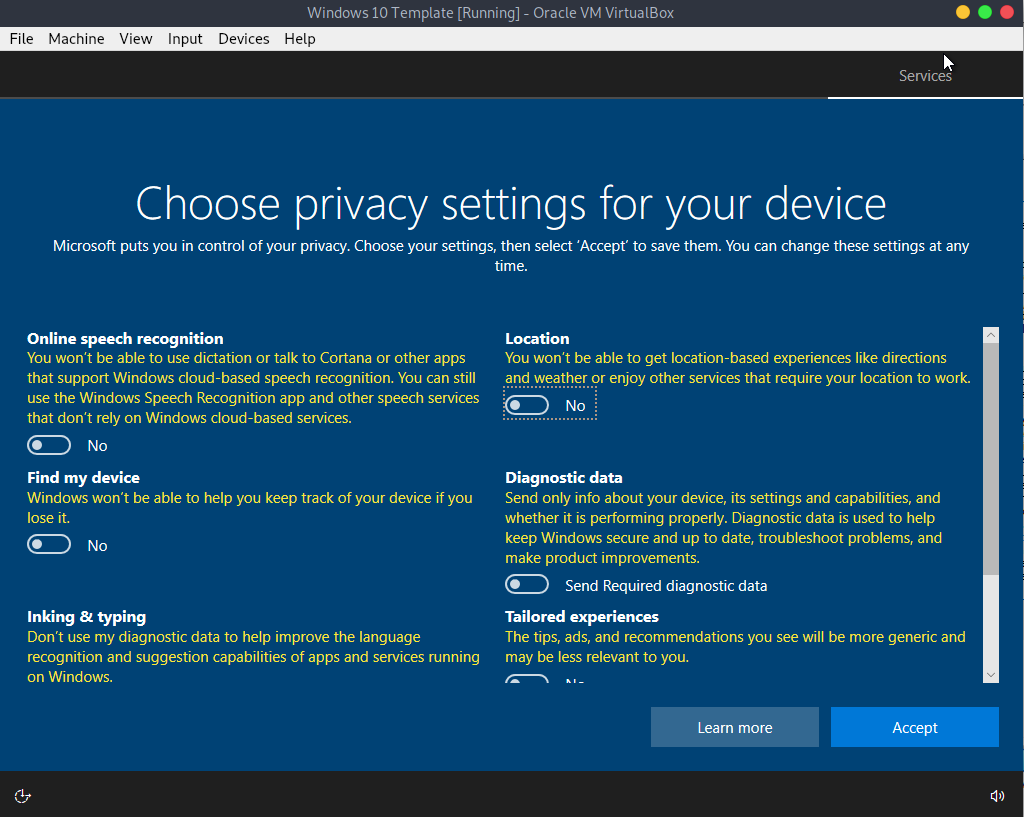The width and height of the screenshot is (1024, 817).
Task: Toggle the Location switch
Action: (x=527, y=405)
